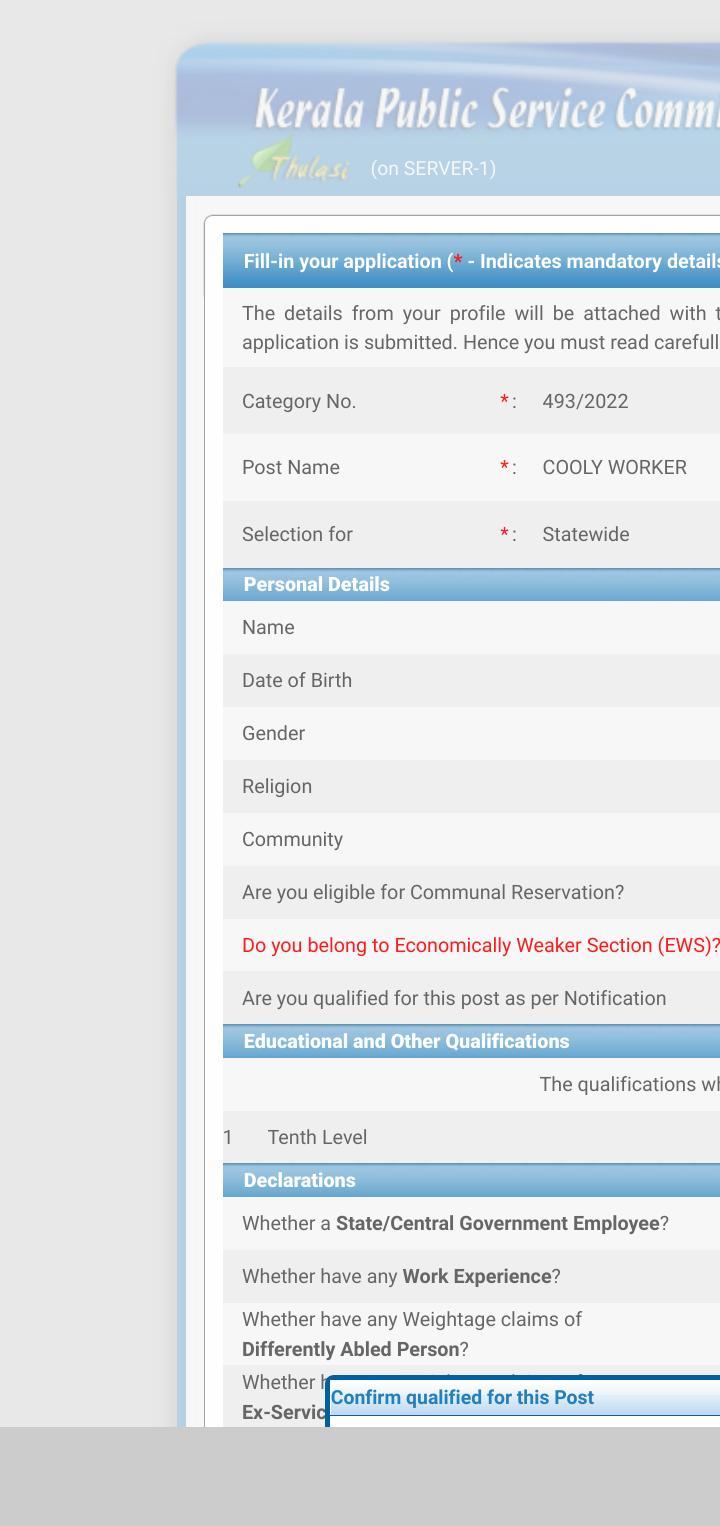
Task: Select the Communal Reservation eligibility row
Action: 433,892
